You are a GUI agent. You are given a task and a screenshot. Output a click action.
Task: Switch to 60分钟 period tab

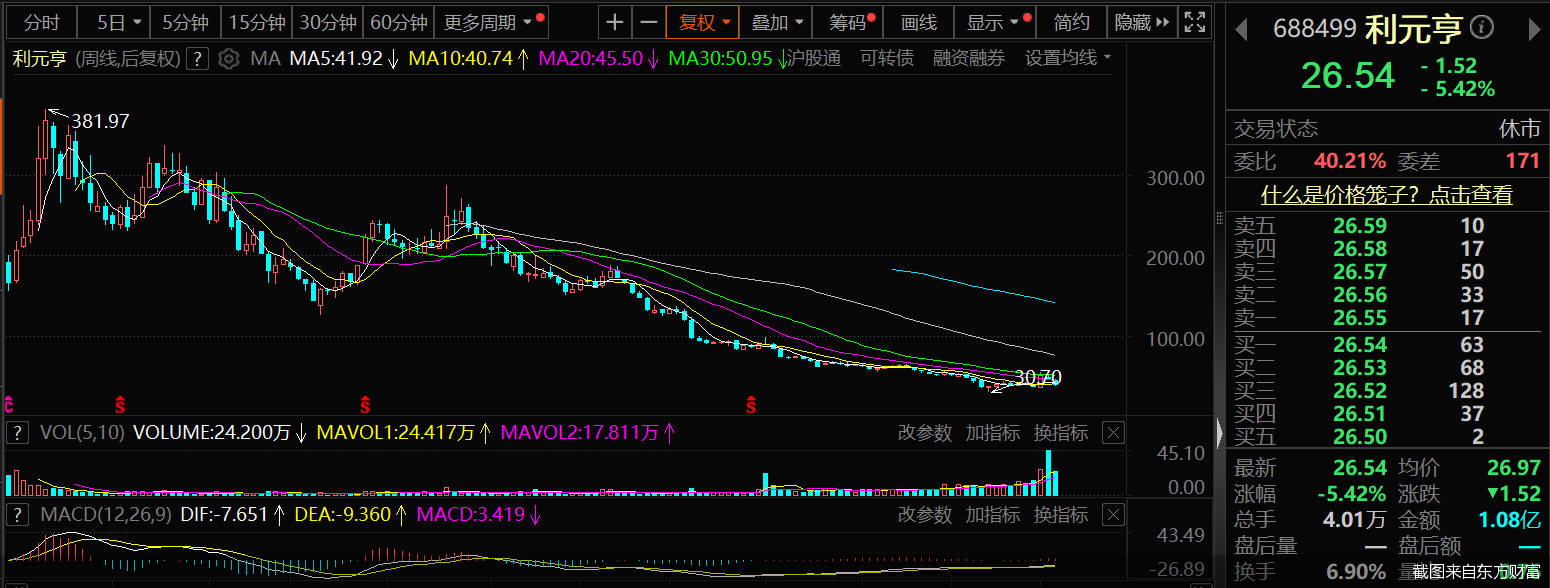point(398,22)
